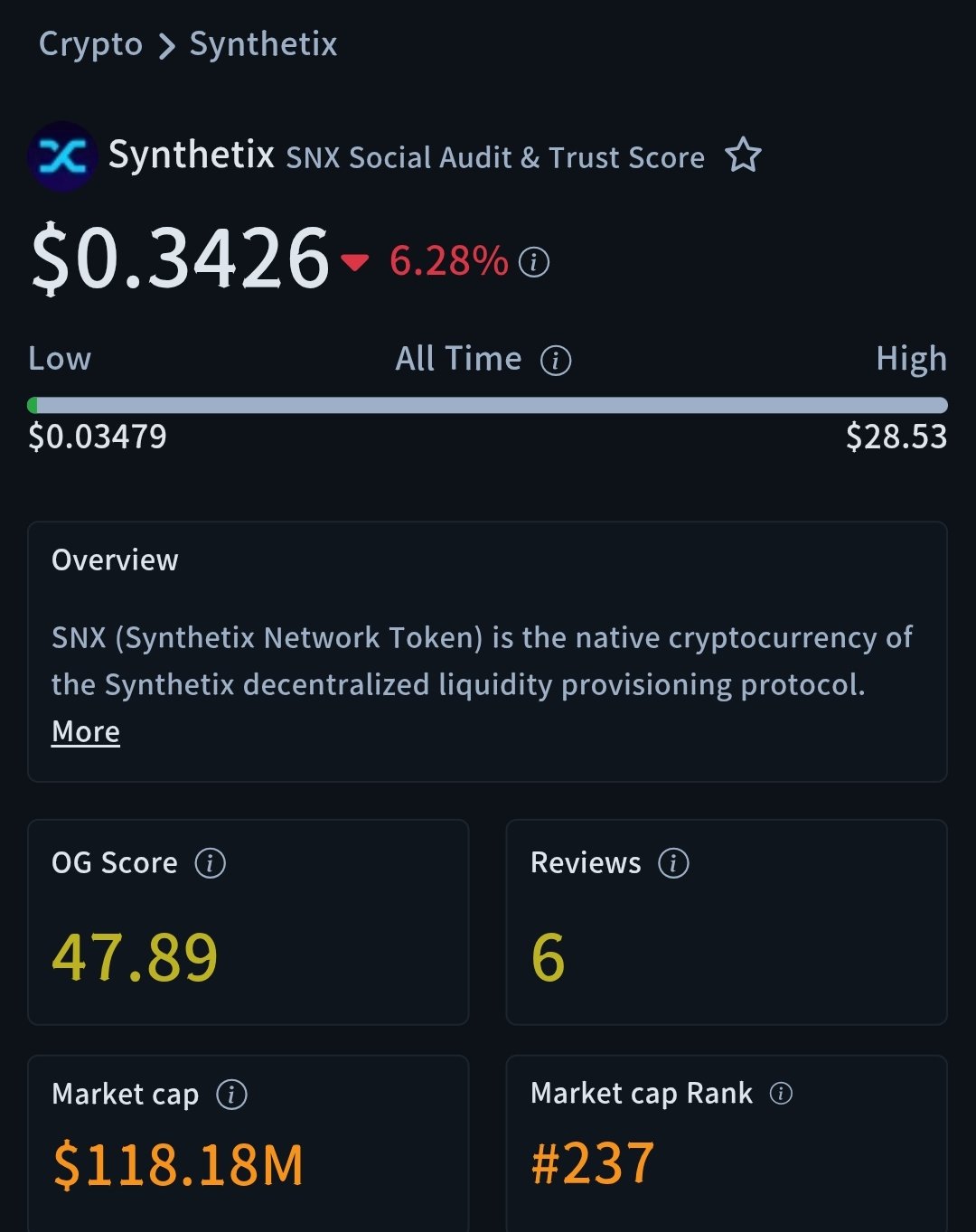Click the info icon beside 6.28% change
The width and height of the screenshot is (976, 1232).
click(534, 262)
